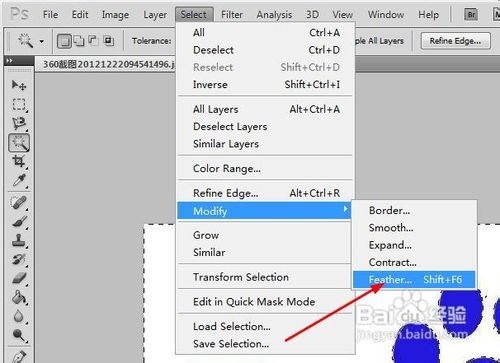Click the Refine Edge... button in options bar
The image size is (500, 363).
(x=455, y=41)
